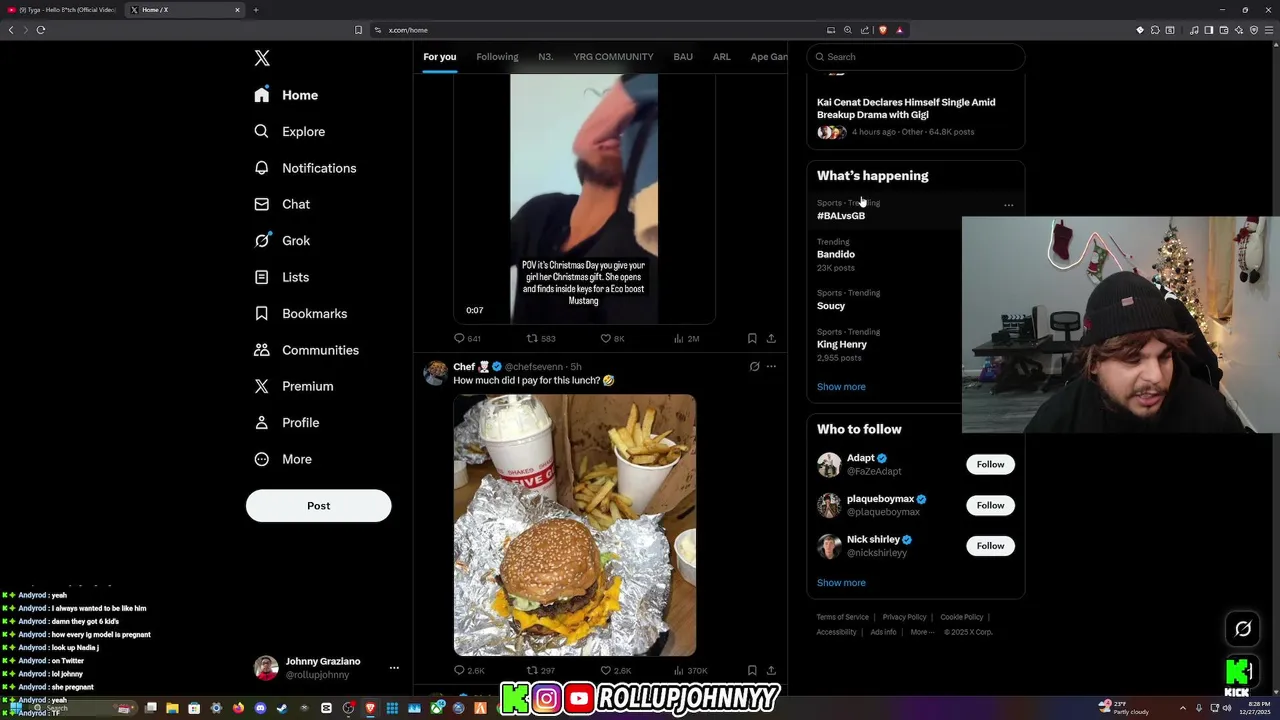
Task: Open Chat in the sidebar
Action: point(282,204)
